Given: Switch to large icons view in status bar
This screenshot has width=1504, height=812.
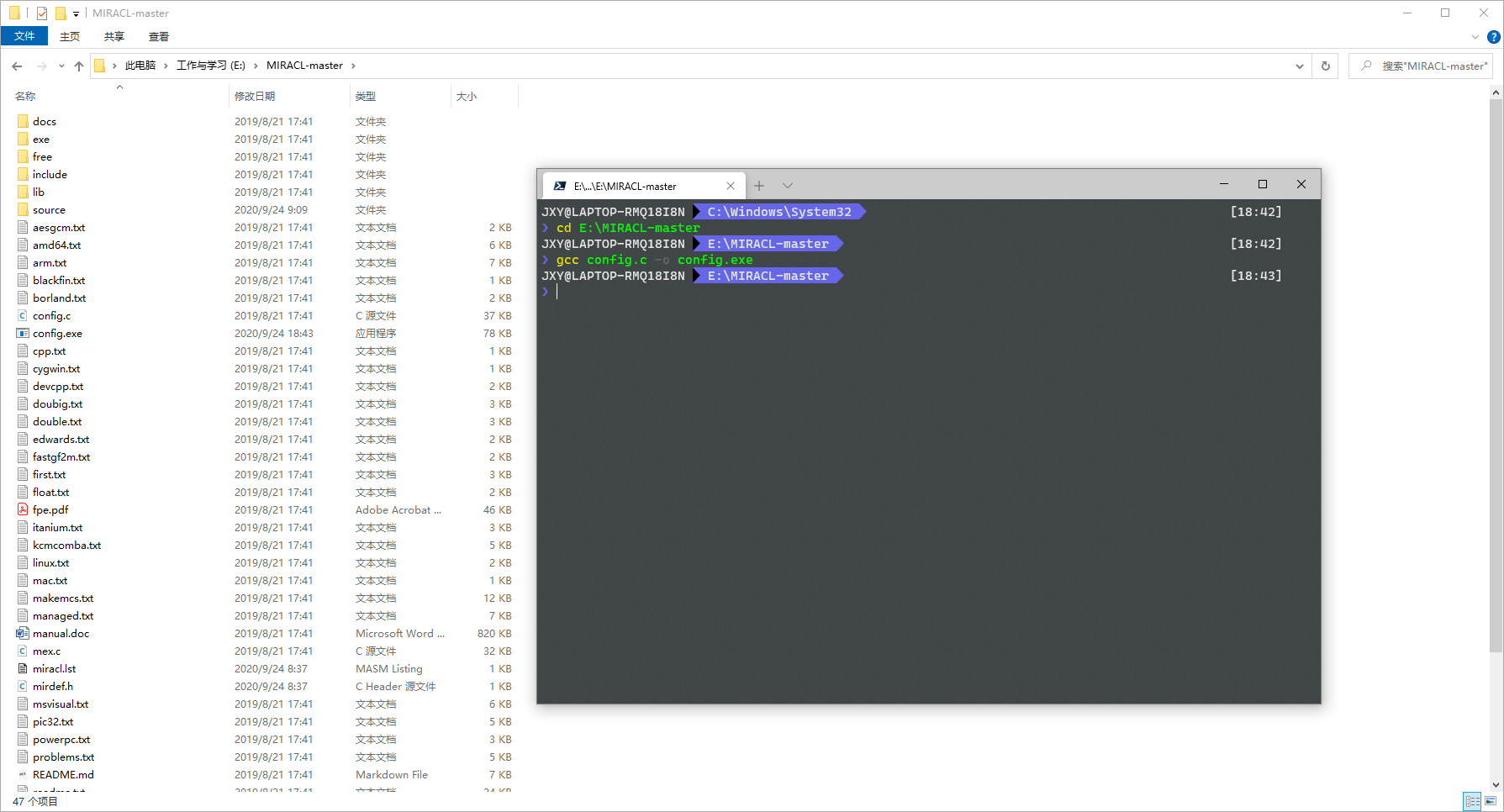Looking at the screenshot, I should 1490,800.
